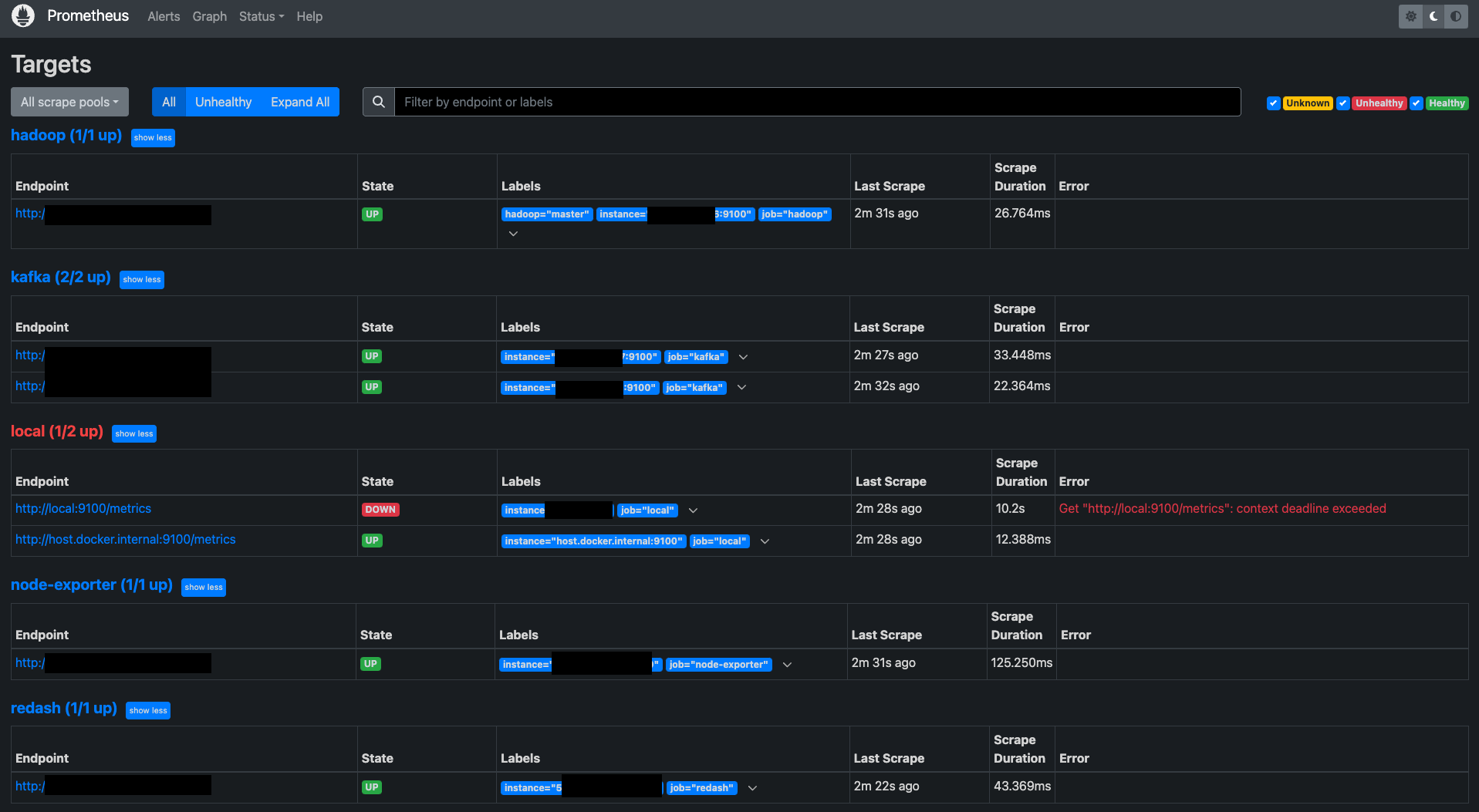Click the "2m 22s ago" last scrape value

(886, 787)
